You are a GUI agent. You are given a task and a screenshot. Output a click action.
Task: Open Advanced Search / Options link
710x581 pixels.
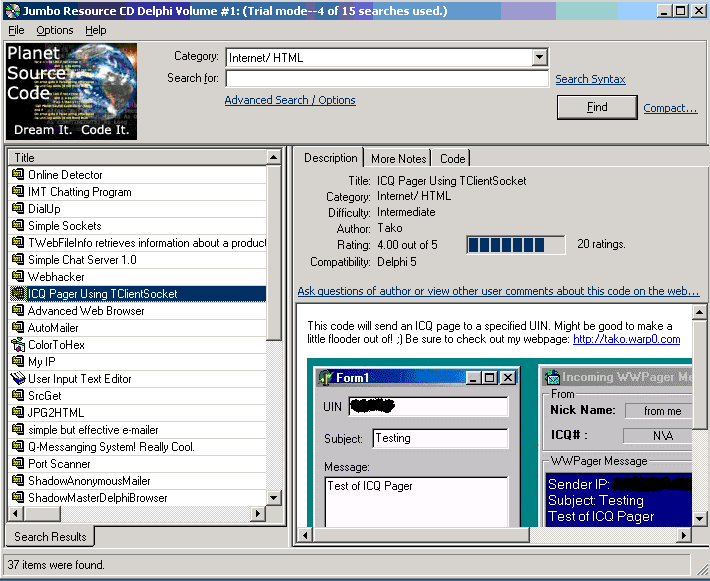pyautogui.click(x=290, y=100)
